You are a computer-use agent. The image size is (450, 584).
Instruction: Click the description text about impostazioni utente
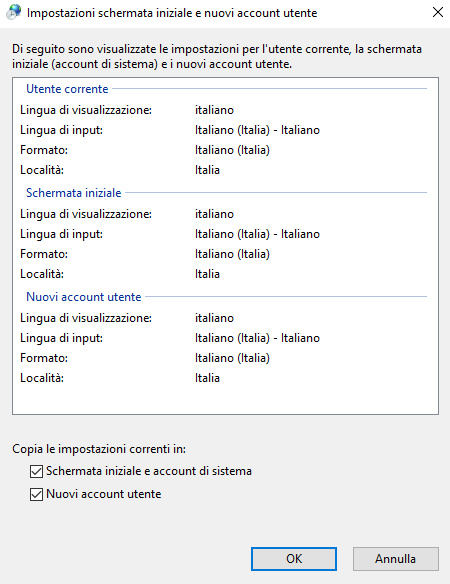(217, 57)
